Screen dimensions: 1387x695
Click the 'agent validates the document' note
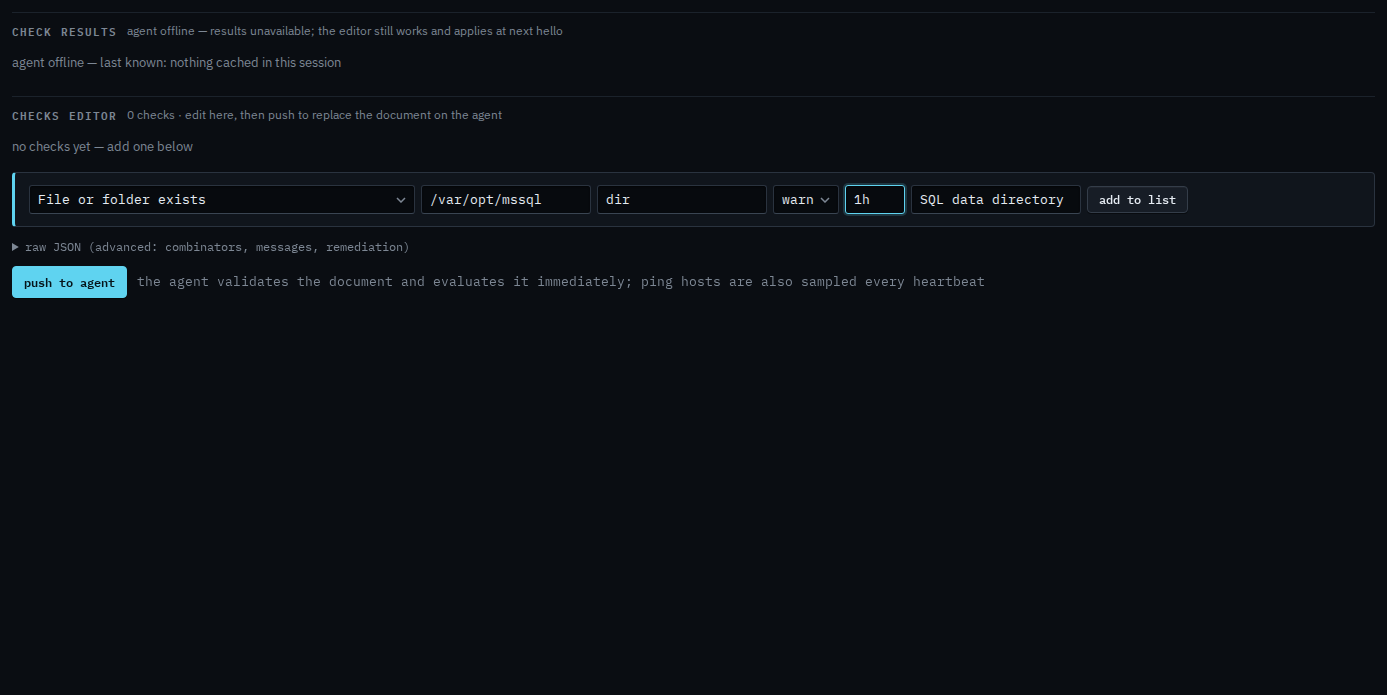[561, 282]
